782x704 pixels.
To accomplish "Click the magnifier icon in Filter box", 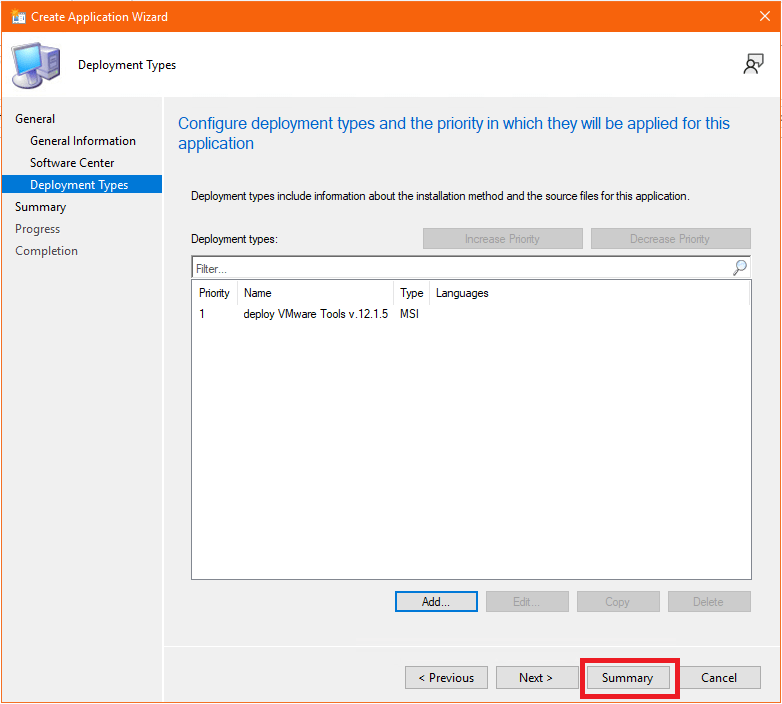I will [x=740, y=268].
